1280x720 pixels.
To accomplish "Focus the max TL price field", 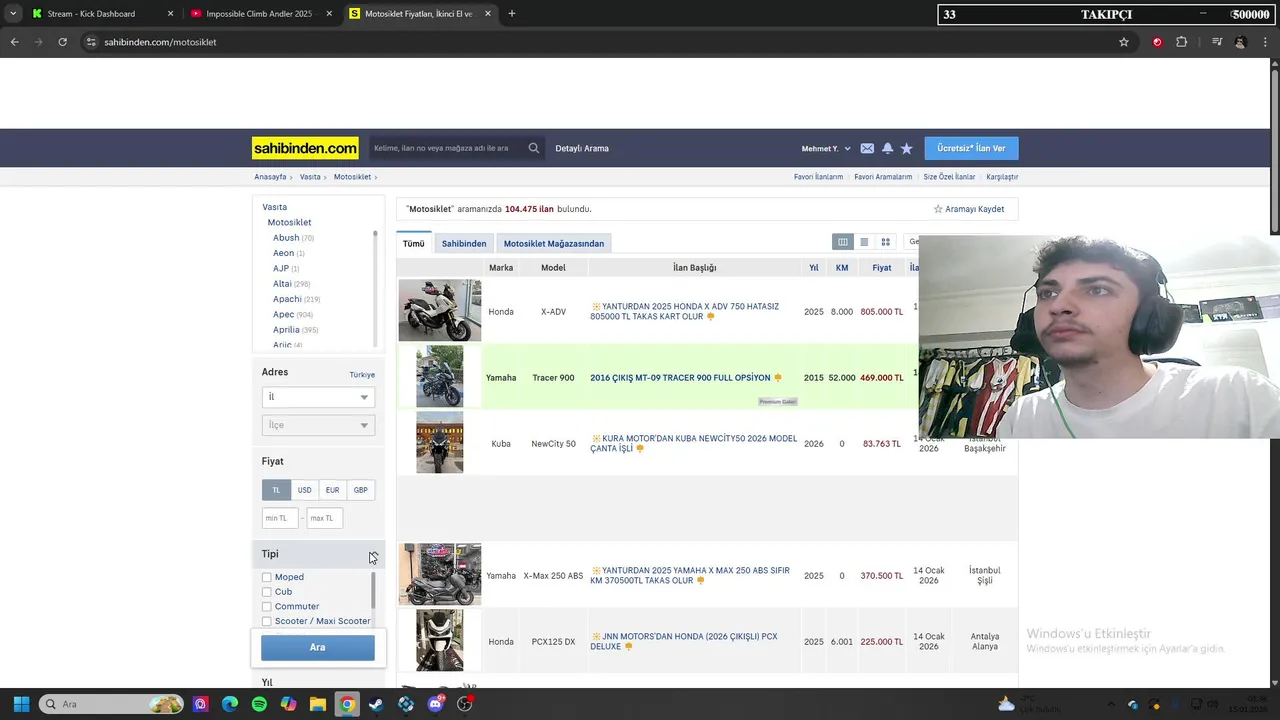I will tap(325, 518).
